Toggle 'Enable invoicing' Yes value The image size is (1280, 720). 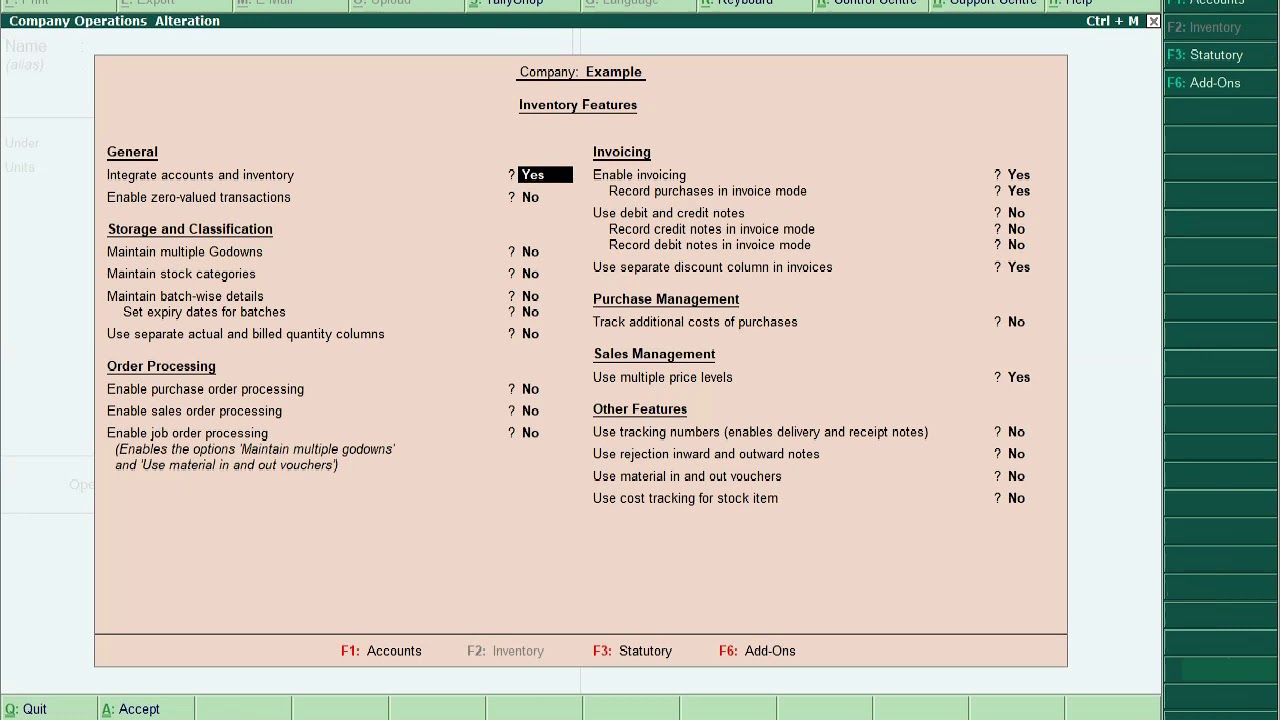click(x=1018, y=175)
